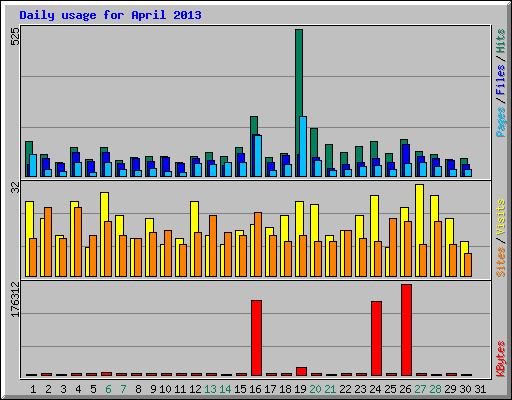Click day label 13 on the x-axis
The height and width of the screenshot is (400, 512).
pos(210,389)
